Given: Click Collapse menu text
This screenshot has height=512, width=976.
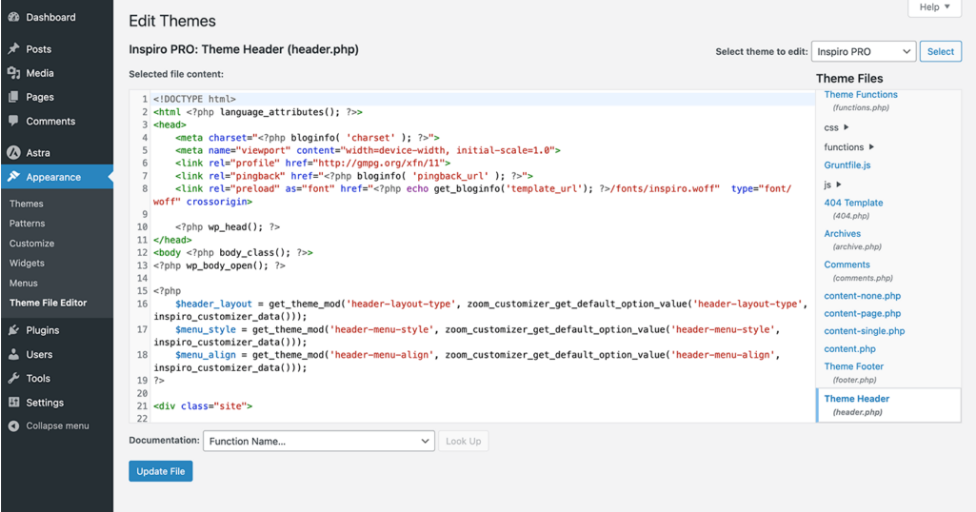Looking at the screenshot, I should (x=57, y=426).
